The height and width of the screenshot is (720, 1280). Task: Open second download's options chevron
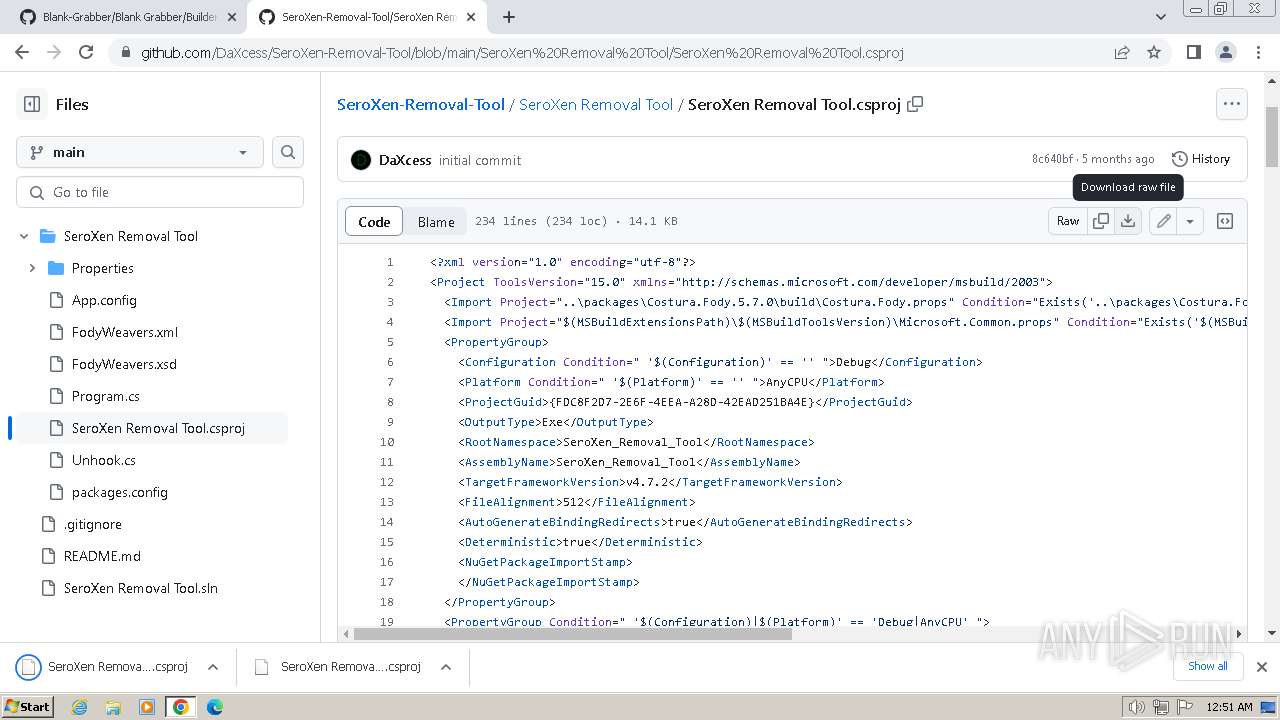click(x=446, y=667)
